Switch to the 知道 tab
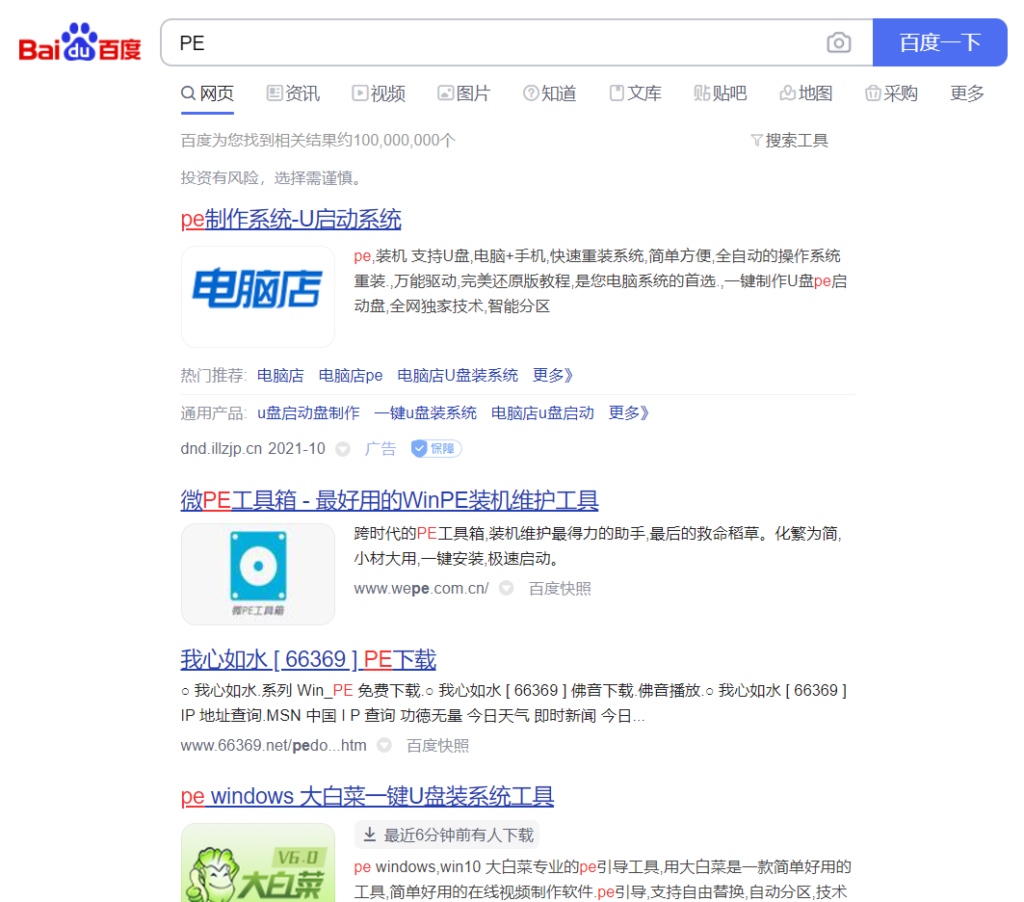The height and width of the screenshot is (902, 1024). (x=550, y=93)
